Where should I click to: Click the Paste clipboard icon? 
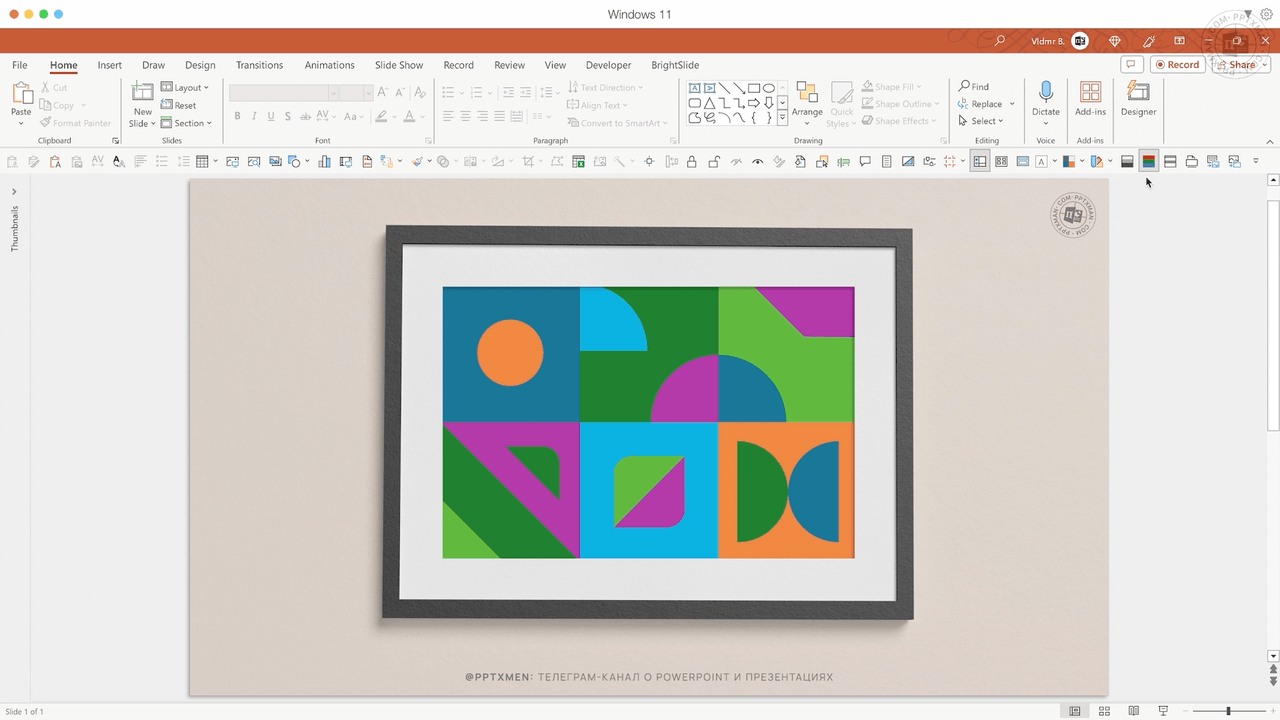(21, 95)
